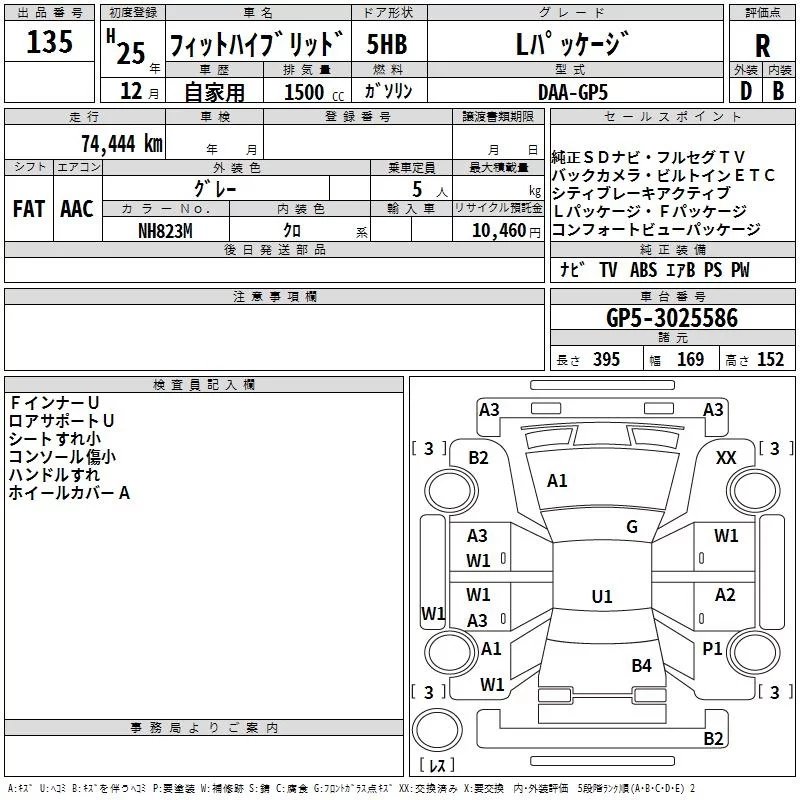Select the U1 dent mark on roof

point(601,597)
